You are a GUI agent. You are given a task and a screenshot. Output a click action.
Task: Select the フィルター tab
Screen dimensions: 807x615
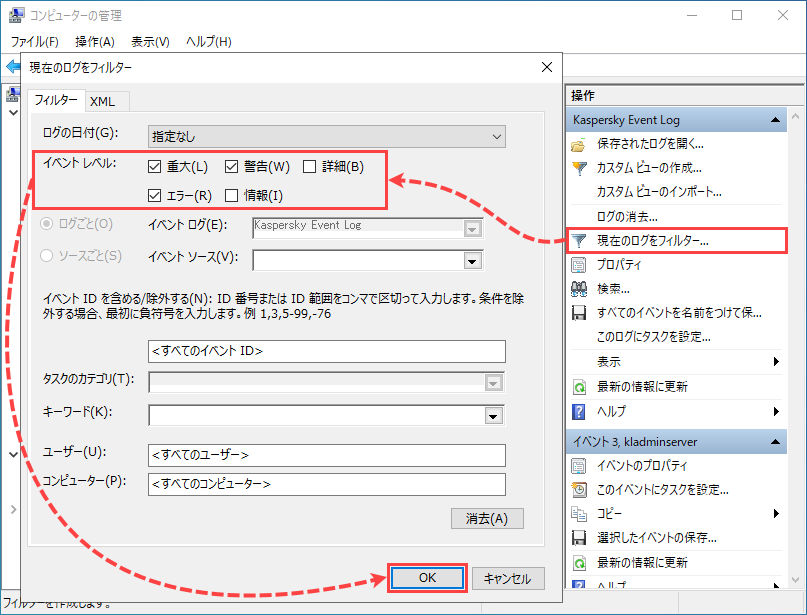click(56, 100)
